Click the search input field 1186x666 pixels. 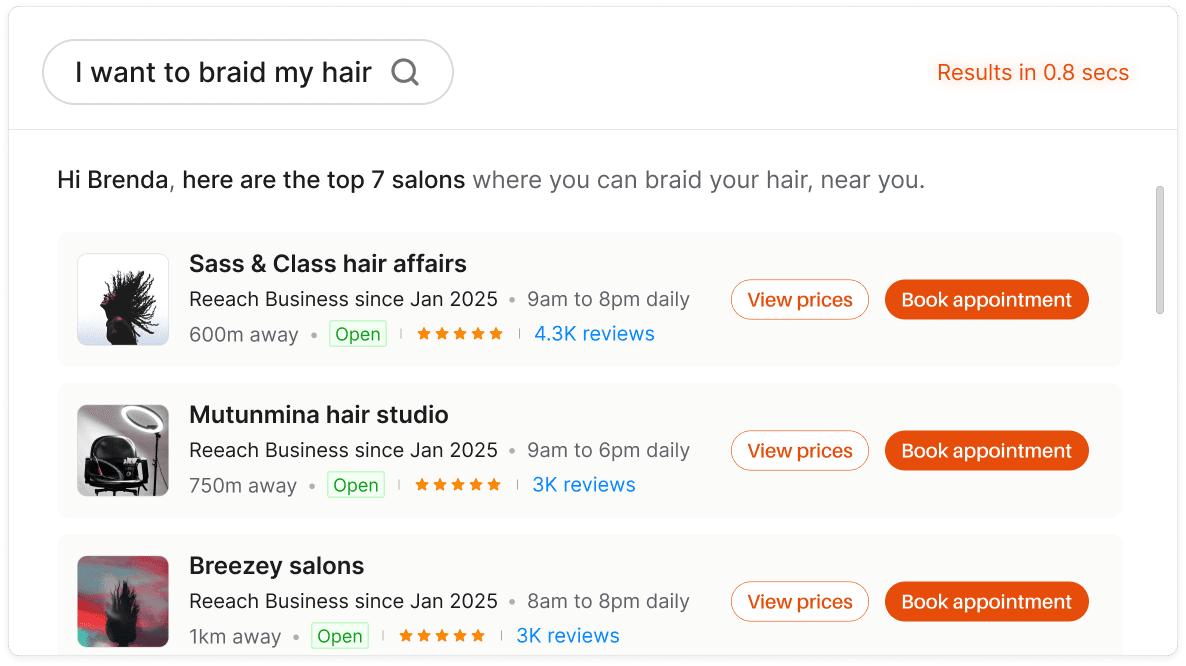pyautogui.click(x=220, y=72)
